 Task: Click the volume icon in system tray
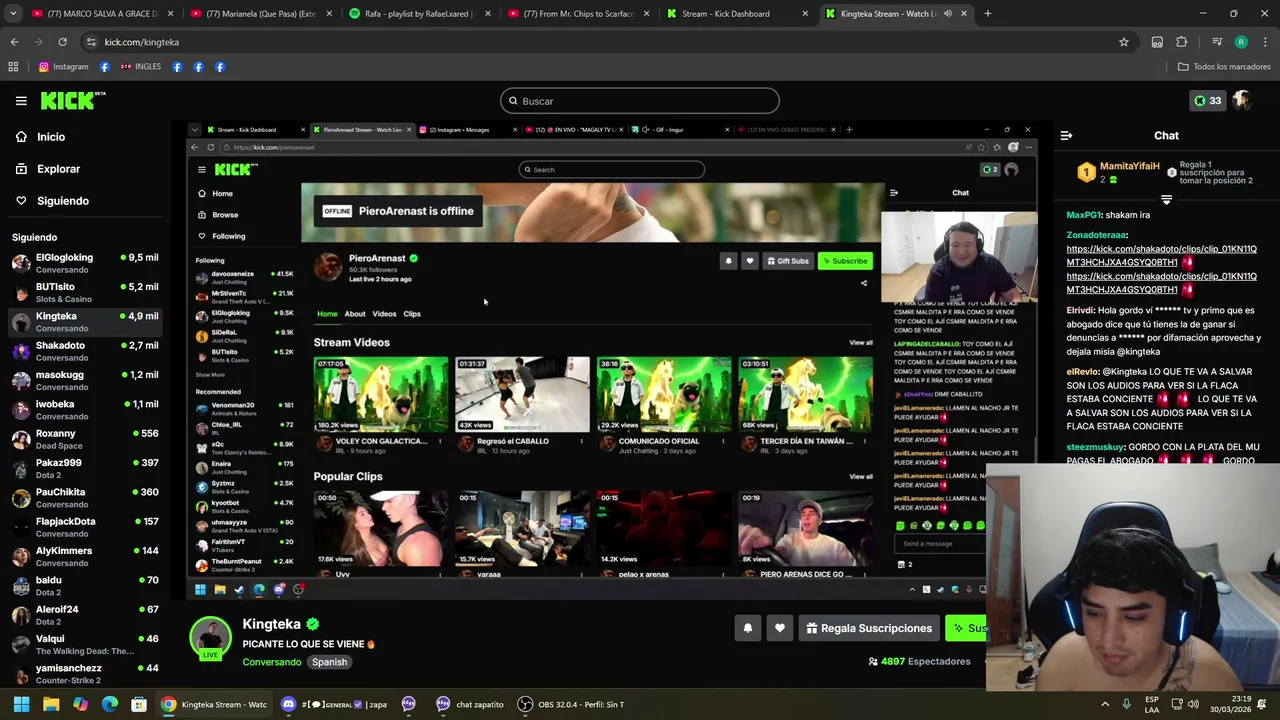(1192, 704)
